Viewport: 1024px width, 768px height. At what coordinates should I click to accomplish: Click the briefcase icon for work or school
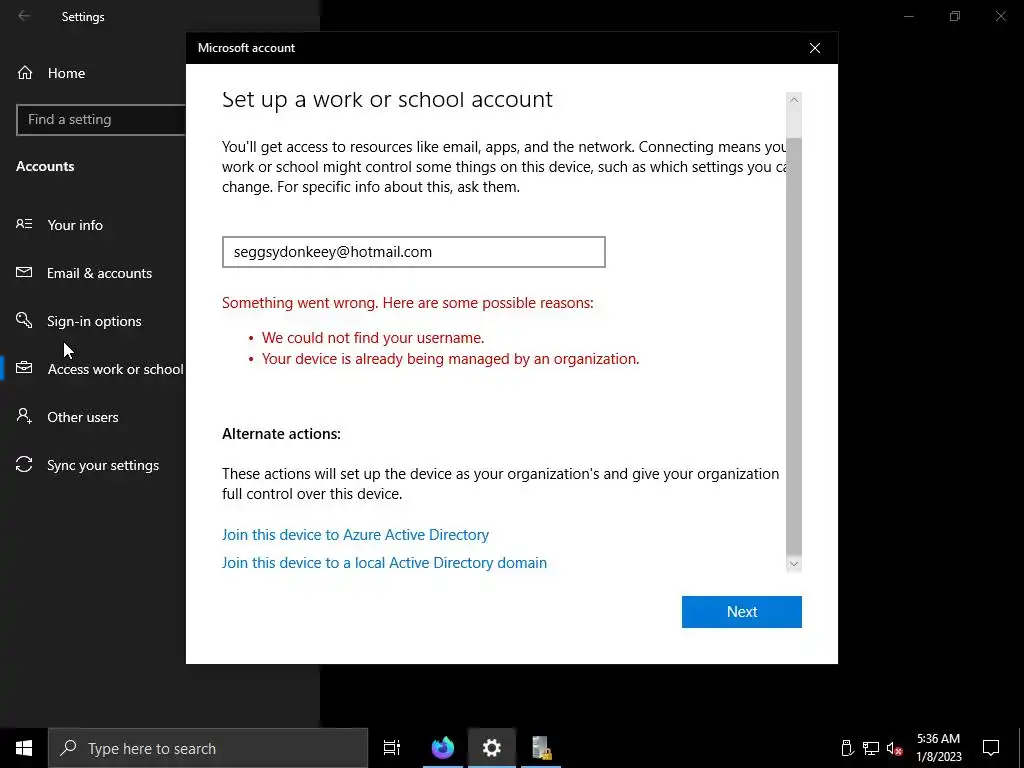24,368
